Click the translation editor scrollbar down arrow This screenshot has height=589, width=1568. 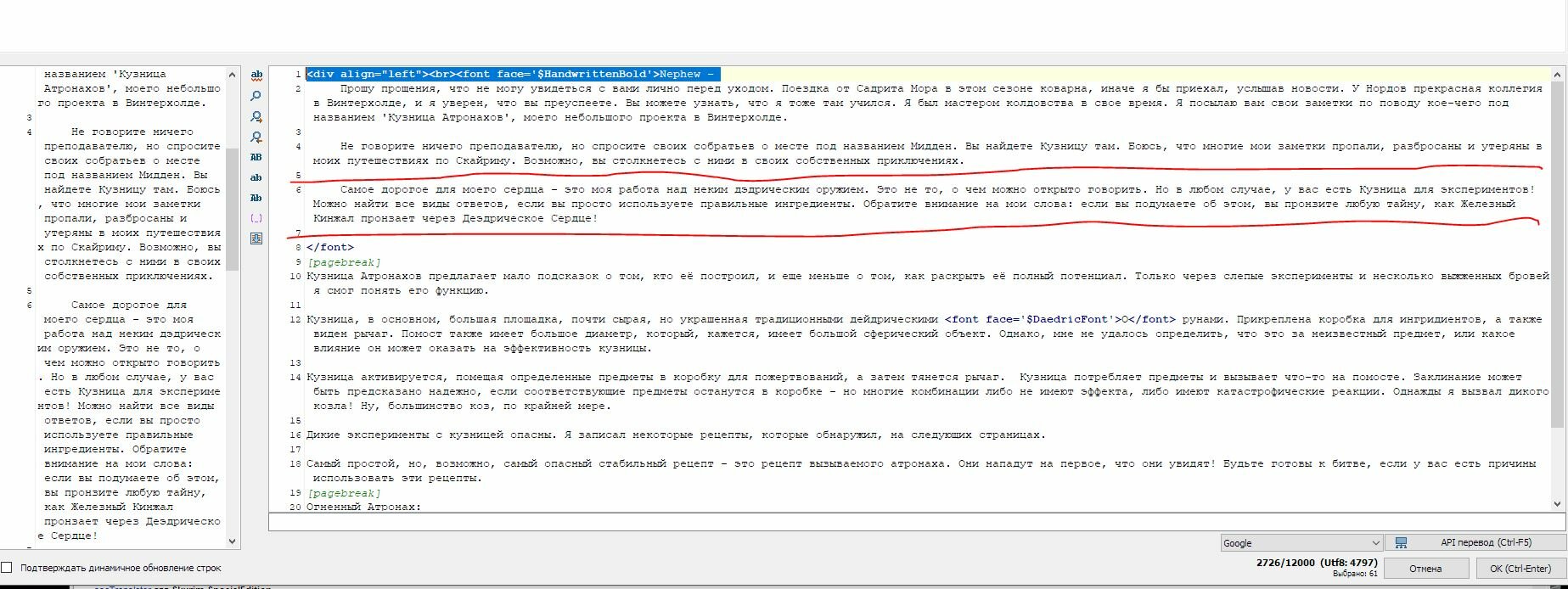pos(1557,503)
